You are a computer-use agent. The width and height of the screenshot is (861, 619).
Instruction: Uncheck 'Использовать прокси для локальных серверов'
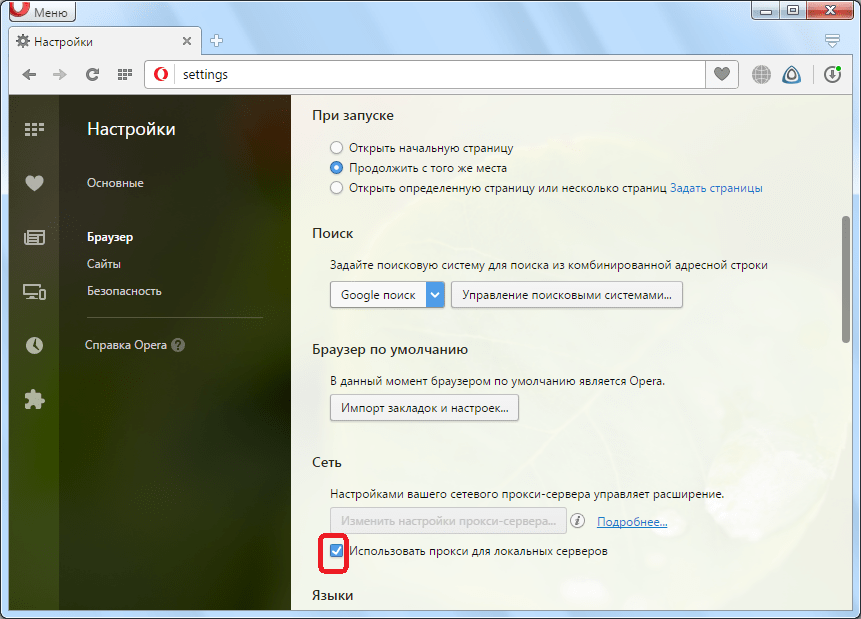point(337,551)
